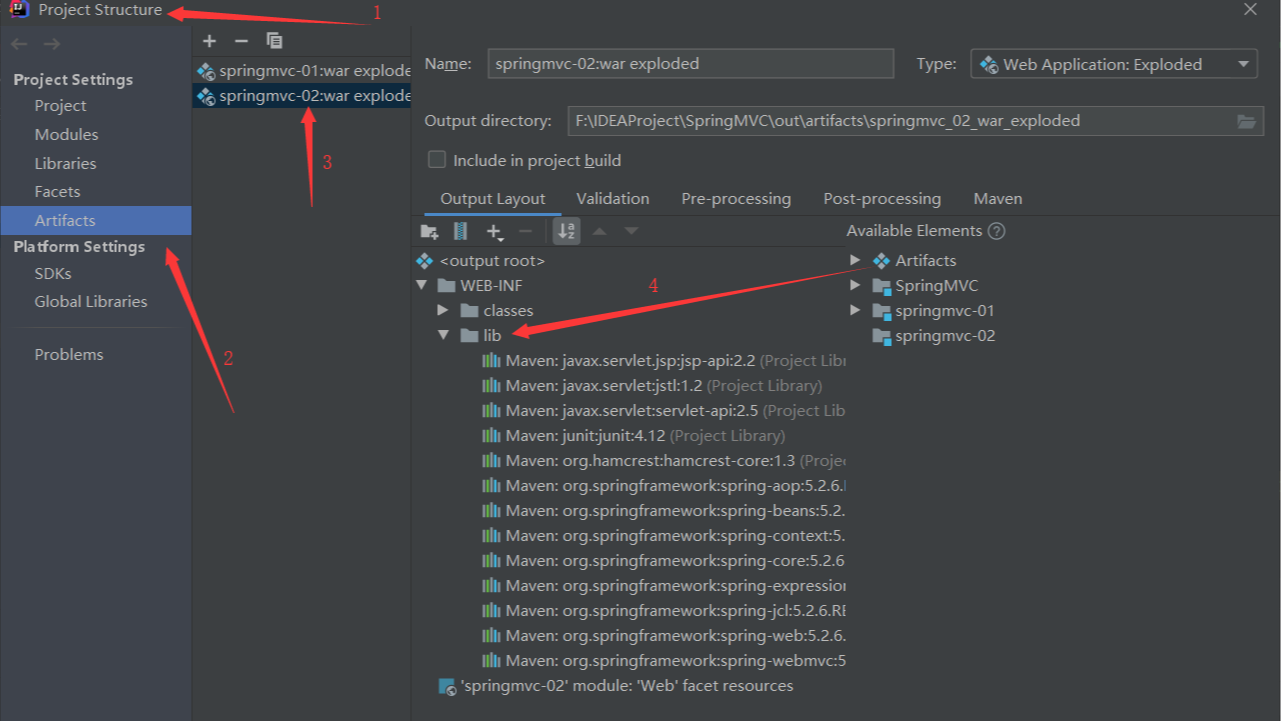The width and height of the screenshot is (1281, 721).
Task: Click the IntelliJ IDEA logo in the title bar
Action: (x=19, y=10)
